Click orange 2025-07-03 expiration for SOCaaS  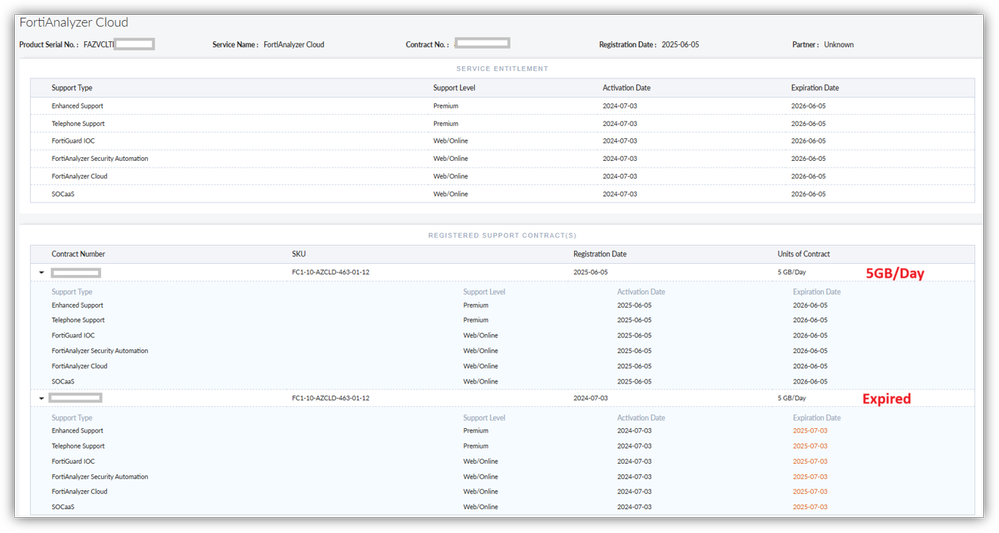click(x=810, y=507)
